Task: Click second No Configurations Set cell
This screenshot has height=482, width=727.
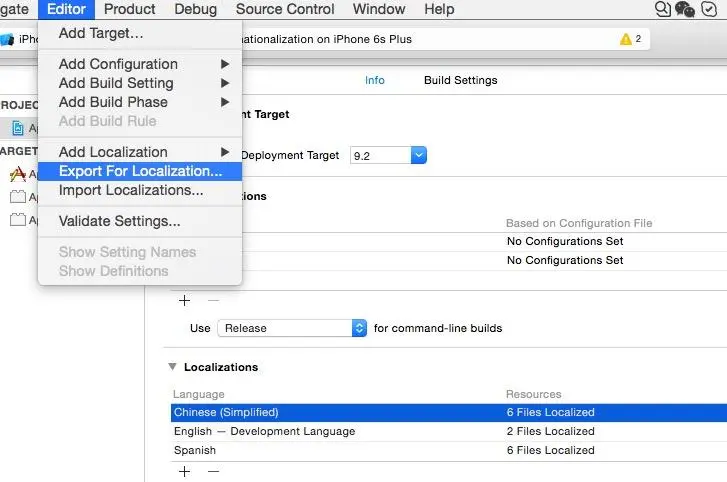Action: [x=565, y=260]
